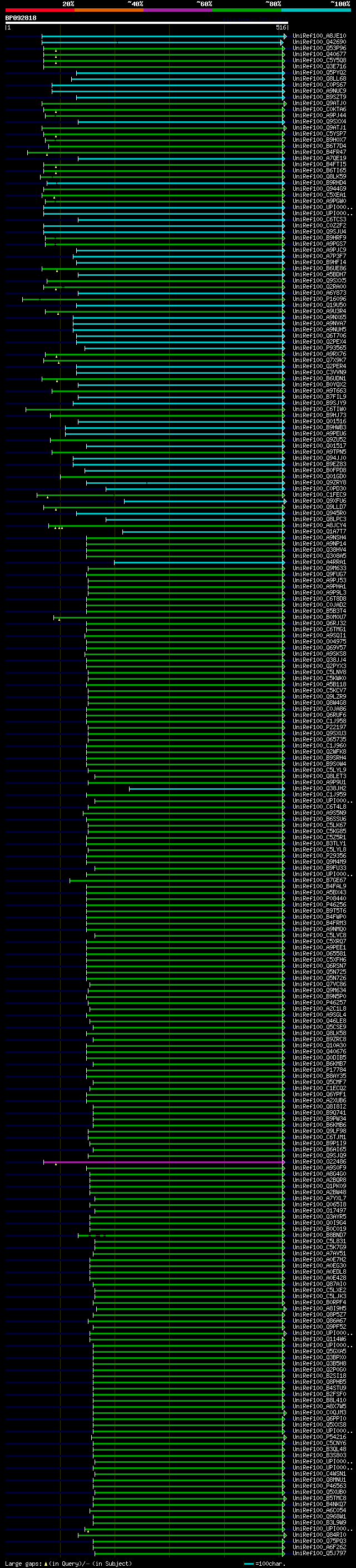This screenshot has height=1568, width=356.
Task: Open hit UniRef100_A8JE10
Action: coord(319,36)
